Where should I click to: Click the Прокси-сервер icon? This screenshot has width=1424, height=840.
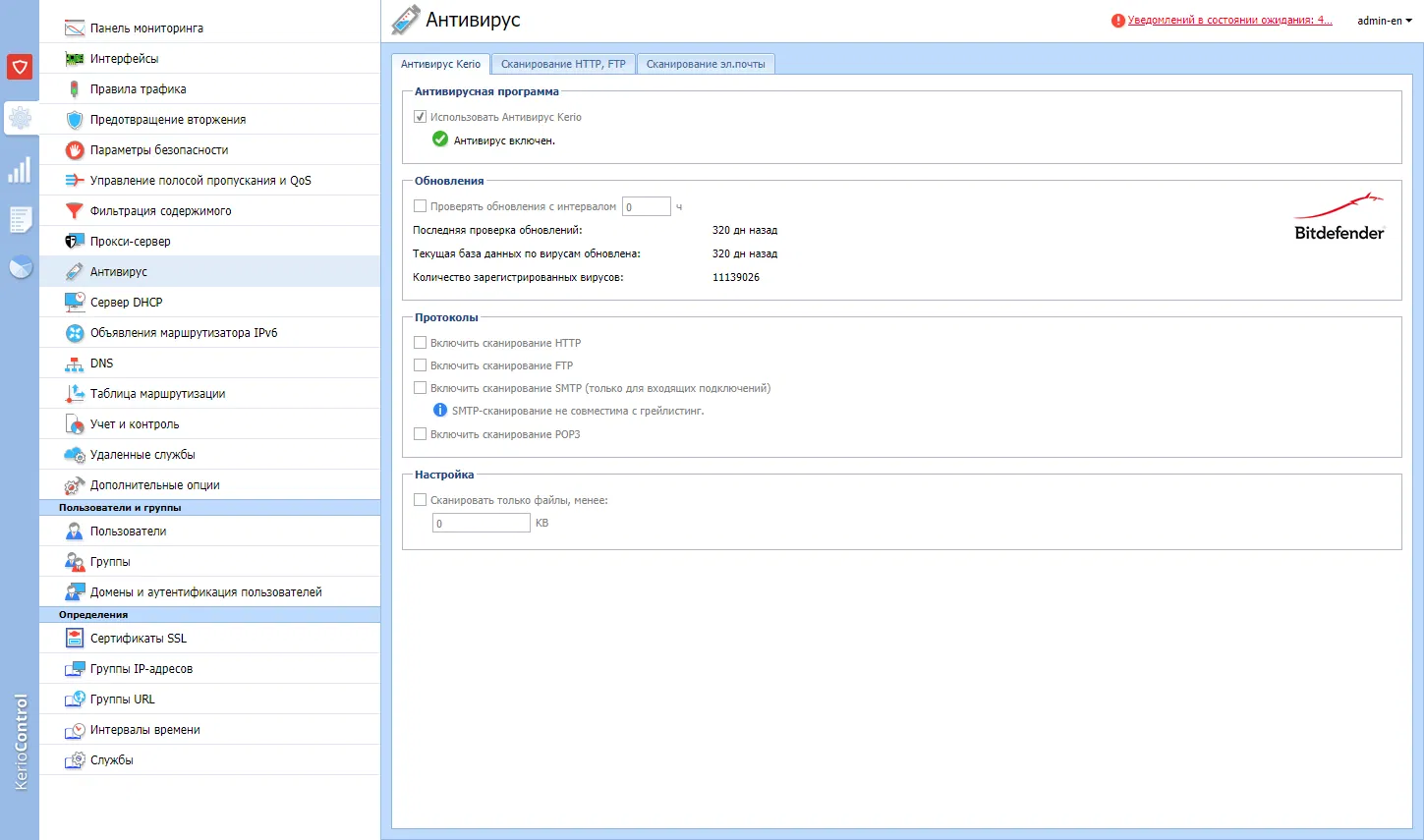point(75,242)
